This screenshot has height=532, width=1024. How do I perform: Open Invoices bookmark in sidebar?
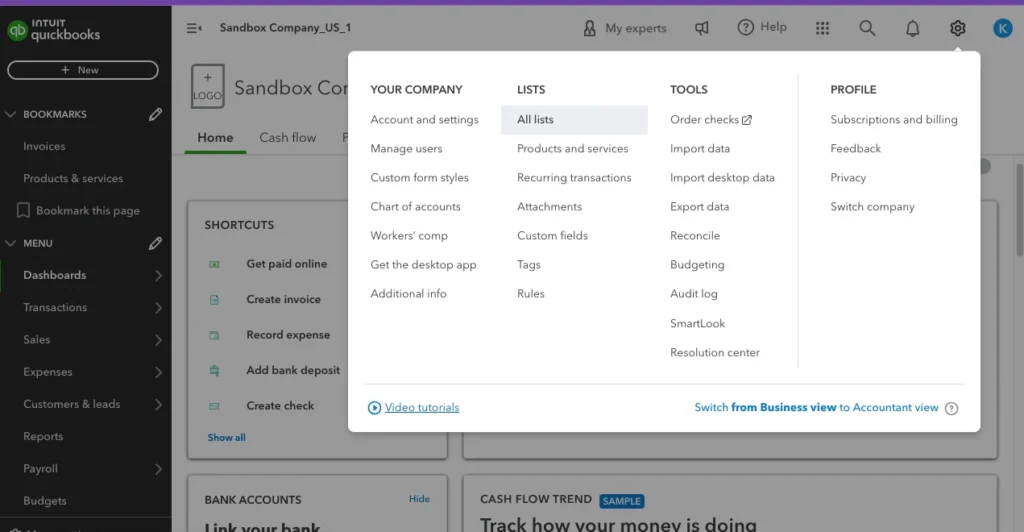44,146
